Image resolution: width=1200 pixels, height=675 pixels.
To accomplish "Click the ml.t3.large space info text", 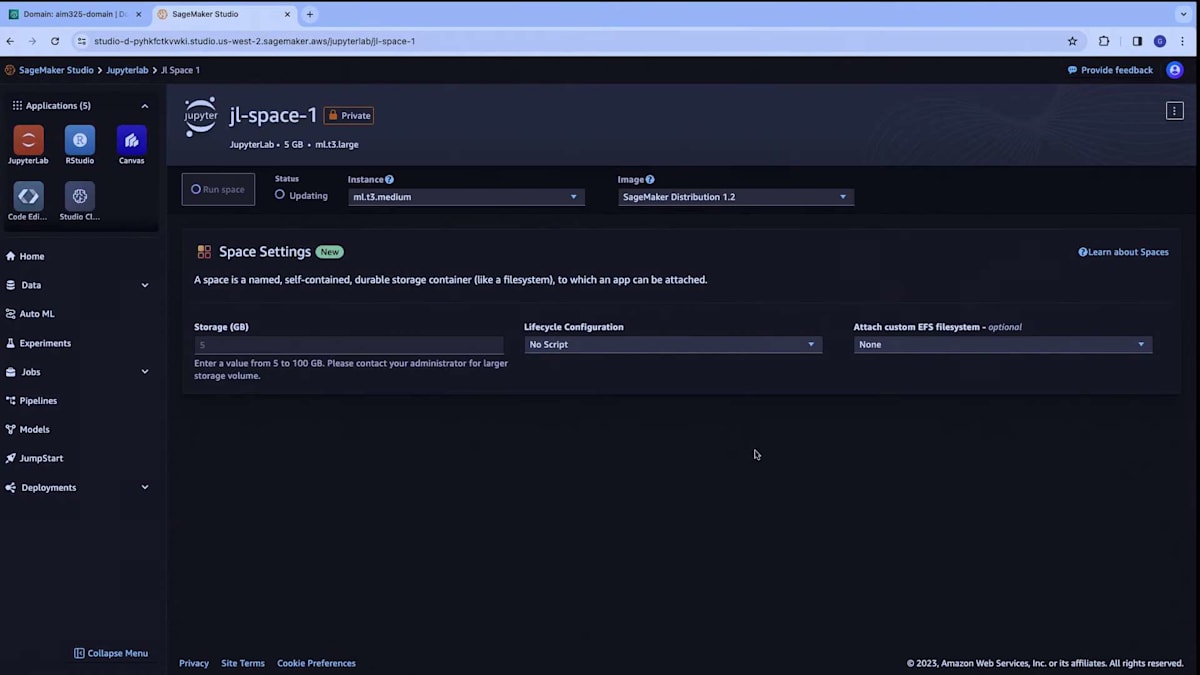I will pyautogui.click(x=337, y=144).
